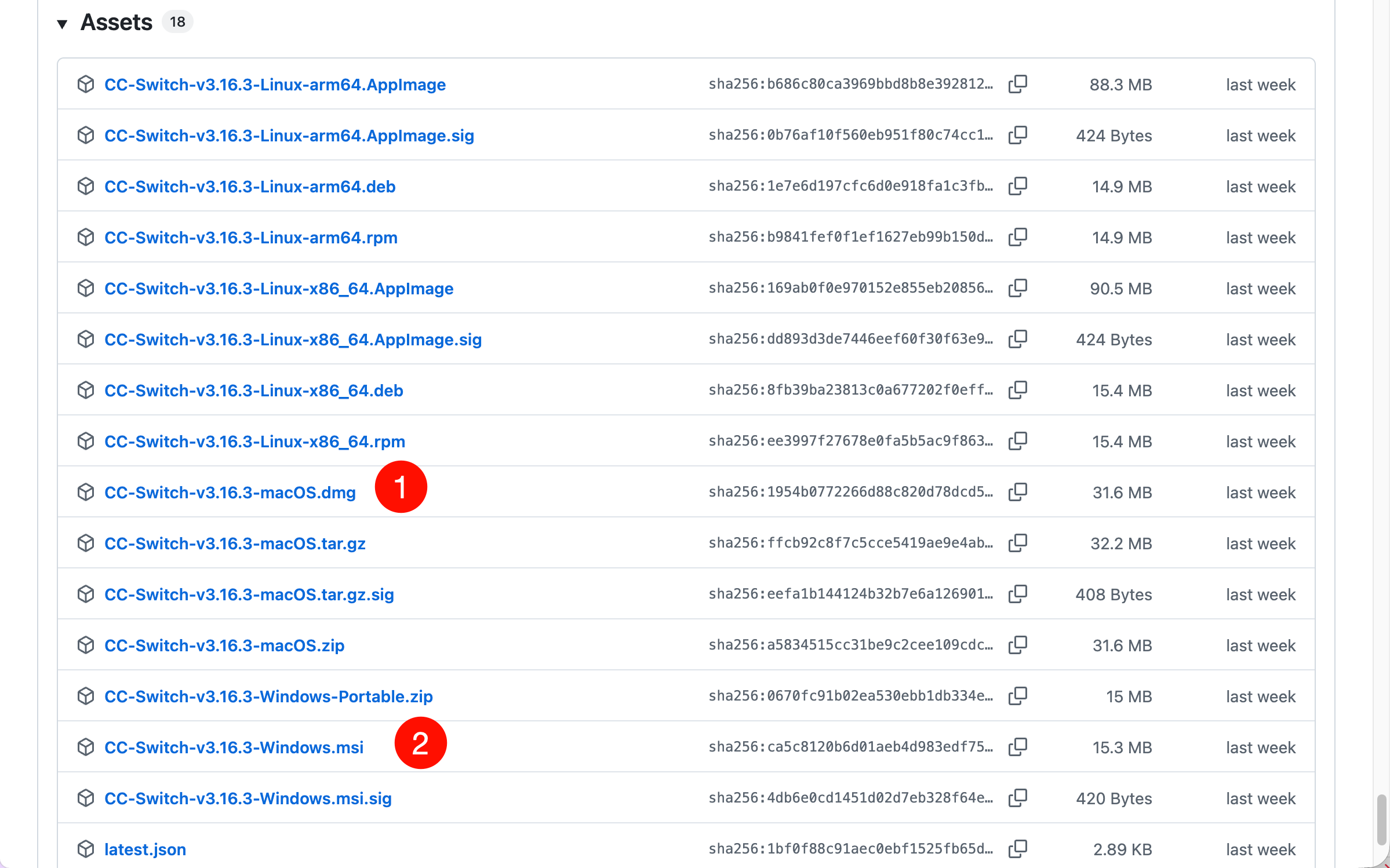Open CC-Switch-v3.16.3-Windows.msi.sig link
Viewport: 1390px width, 868px height.
pos(248,798)
